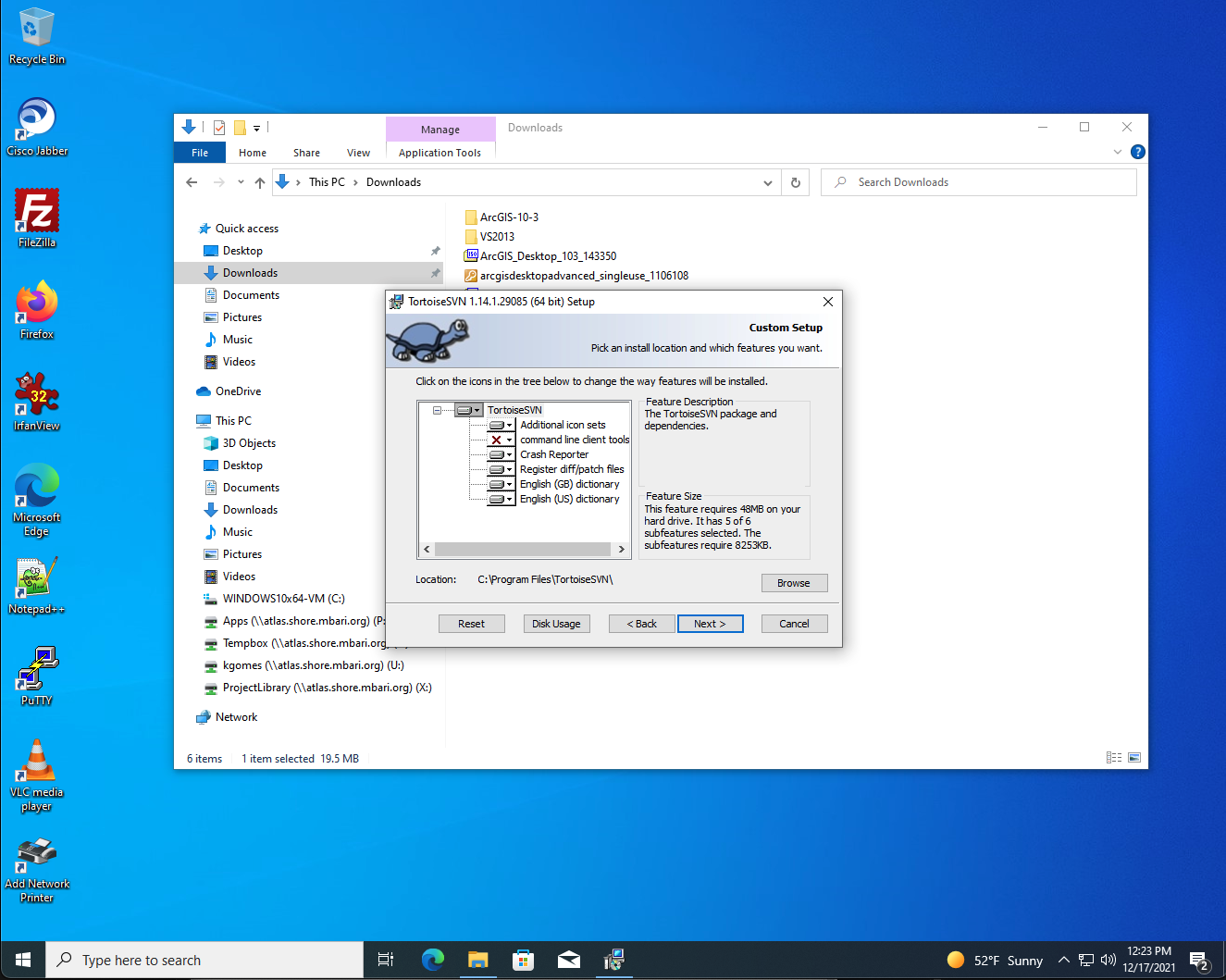Screen dimensions: 1226x980
Task: Open command line client tools feature dropdown
Action: point(502,440)
